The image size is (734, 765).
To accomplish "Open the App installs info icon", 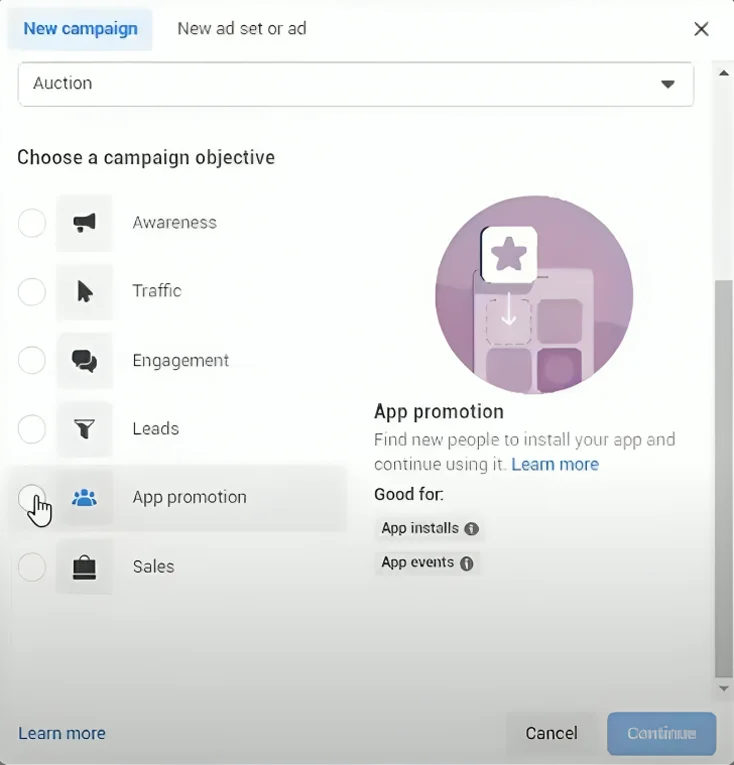I will [x=471, y=528].
